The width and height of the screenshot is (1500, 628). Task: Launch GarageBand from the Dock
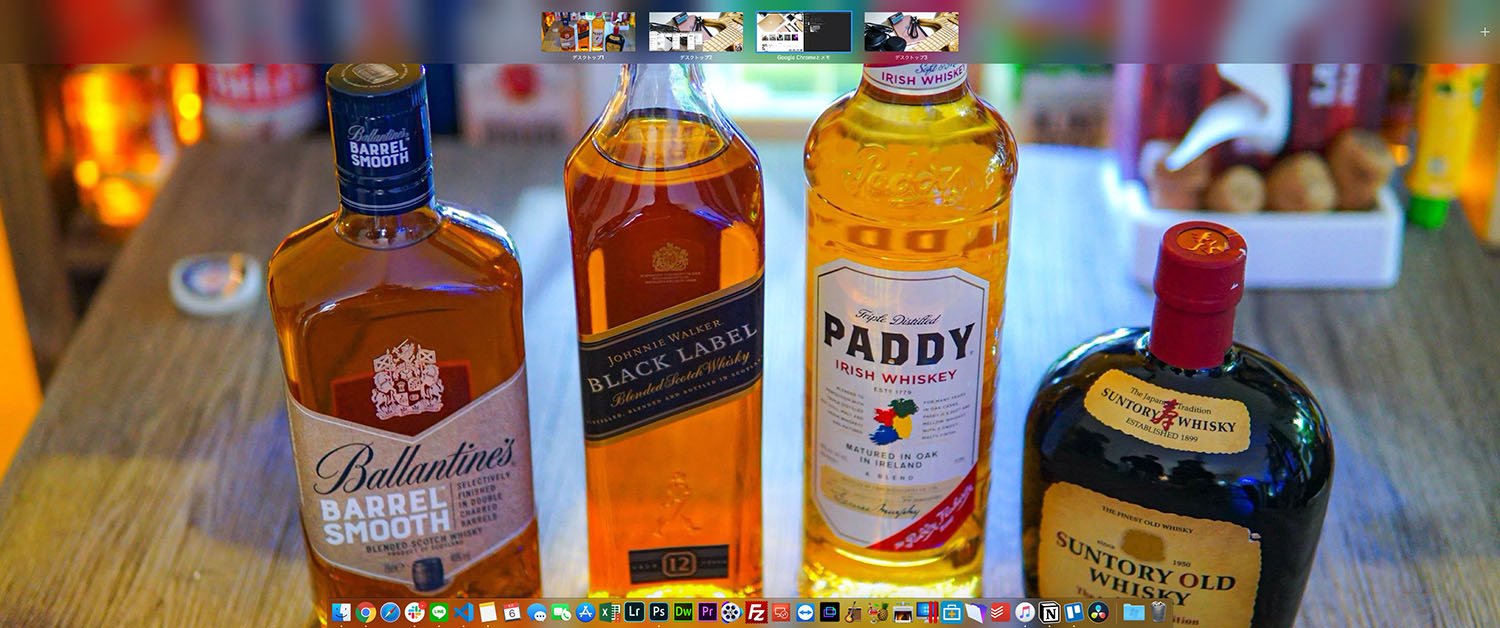[x=854, y=612]
